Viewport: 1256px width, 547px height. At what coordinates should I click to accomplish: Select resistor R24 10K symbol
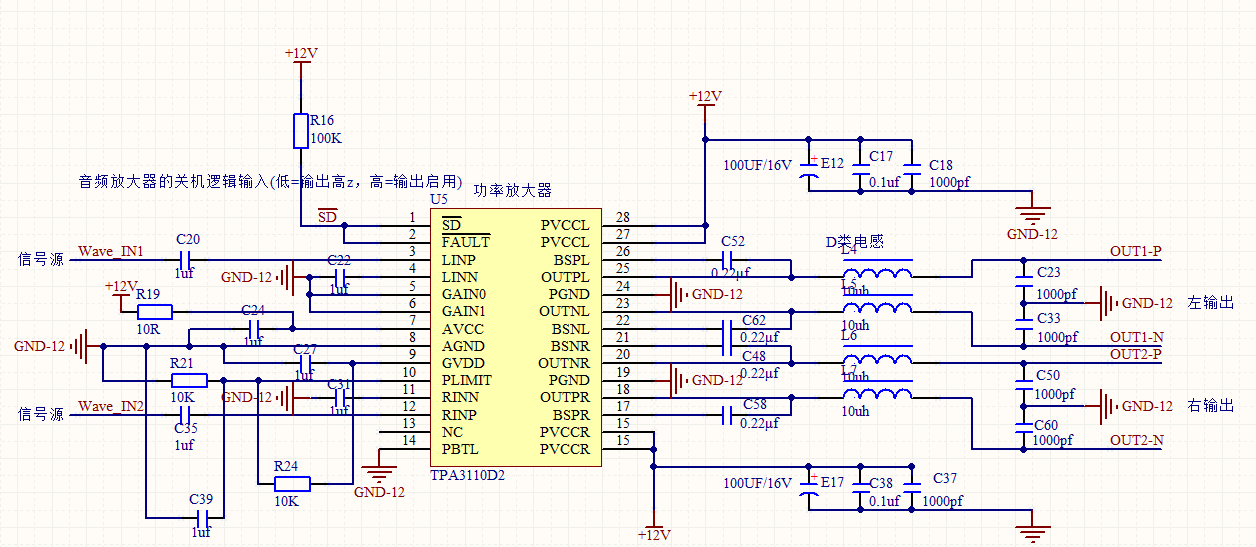coord(292,484)
